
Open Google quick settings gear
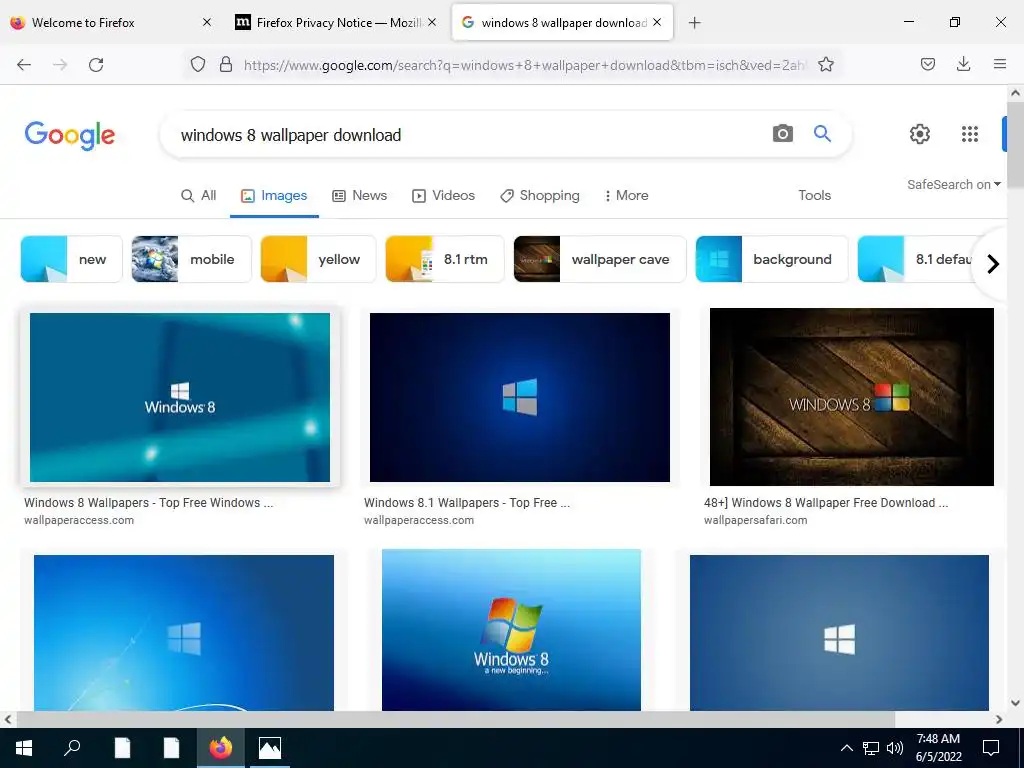[920, 134]
